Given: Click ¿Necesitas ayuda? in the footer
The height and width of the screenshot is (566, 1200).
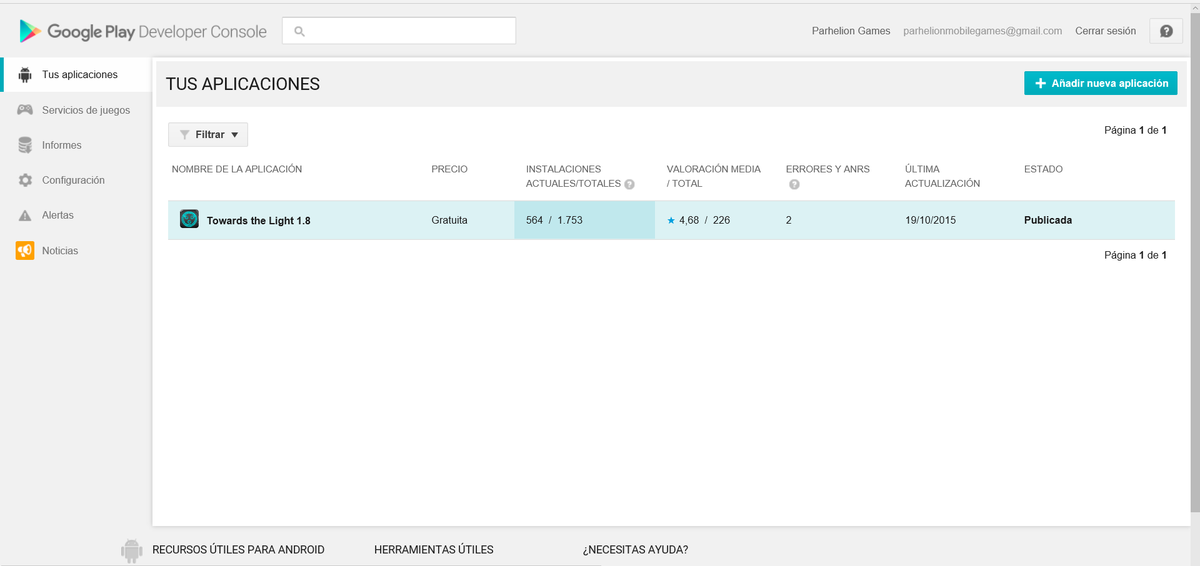Looking at the screenshot, I should pos(635,550).
